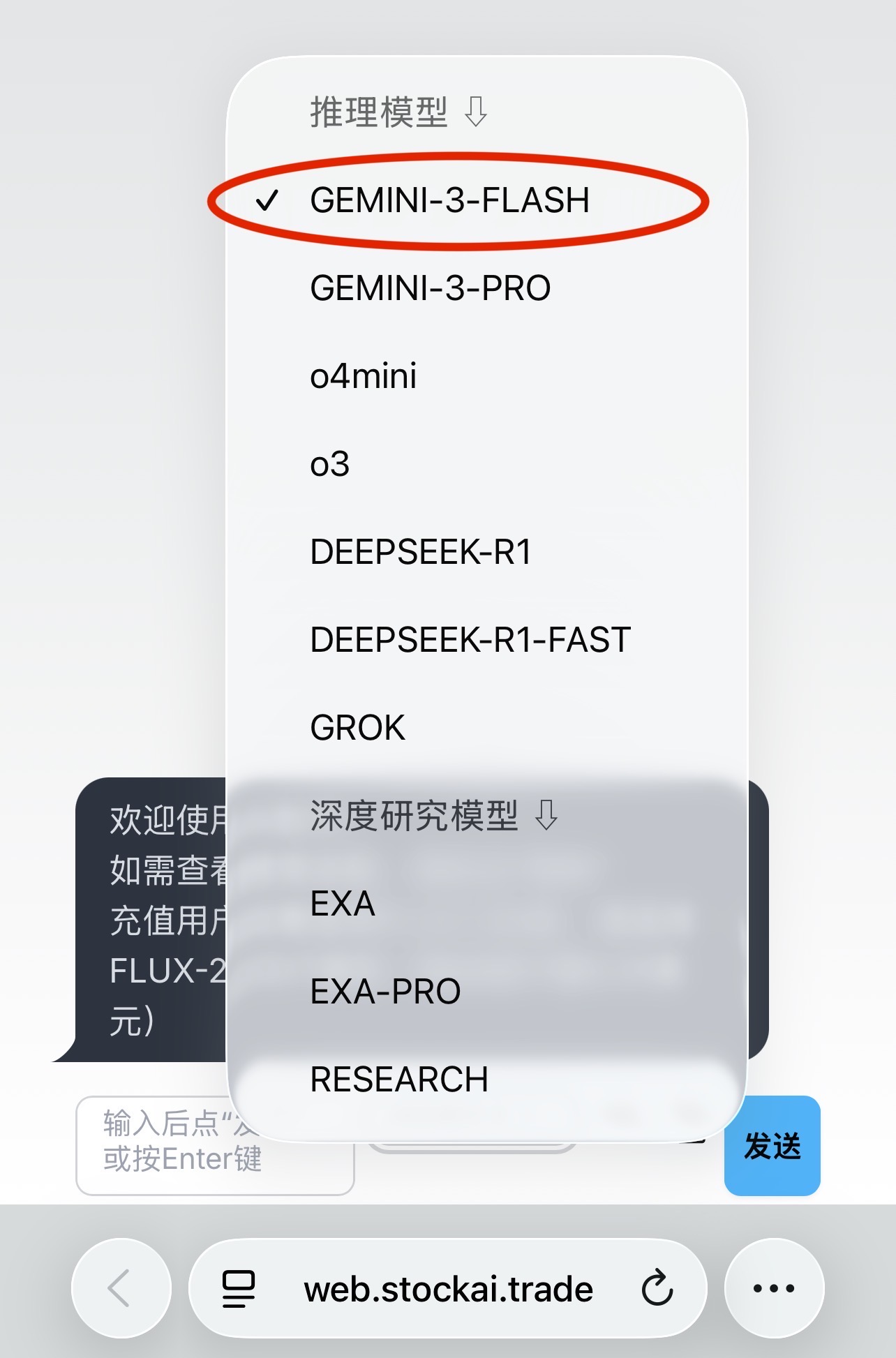Choose DEEPSEEK-R1 model
Viewport: 896px width, 1358px height.
(x=421, y=552)
